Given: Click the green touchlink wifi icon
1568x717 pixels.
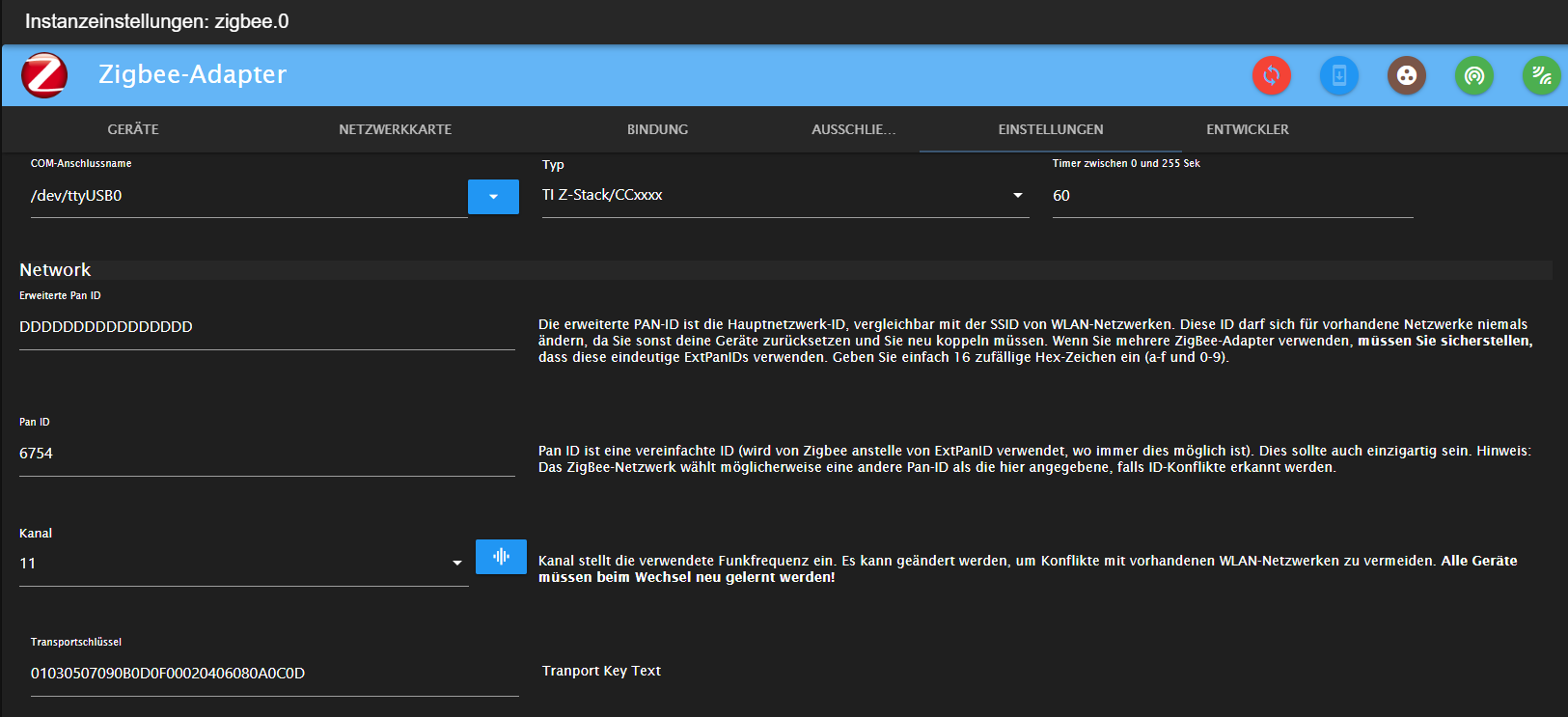Looking at the screenshot, I should (1541, 75).
